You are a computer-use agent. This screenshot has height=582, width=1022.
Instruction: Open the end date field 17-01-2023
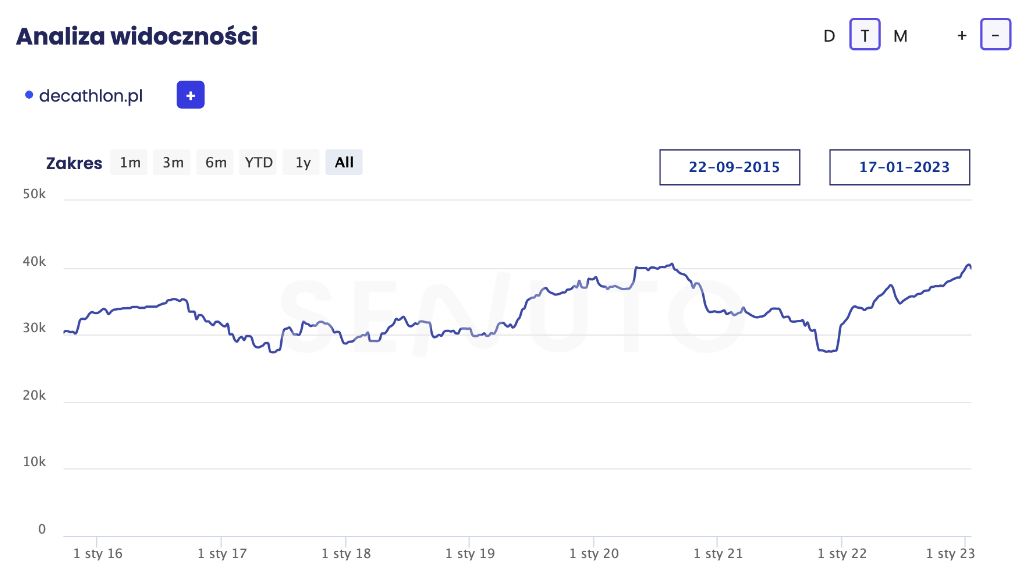click(899, 167)
